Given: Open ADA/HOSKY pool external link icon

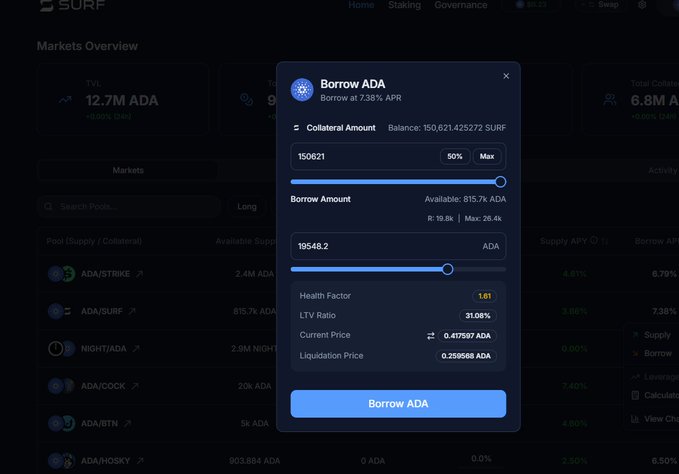Looking at the screenshot, I should point(139,461).
